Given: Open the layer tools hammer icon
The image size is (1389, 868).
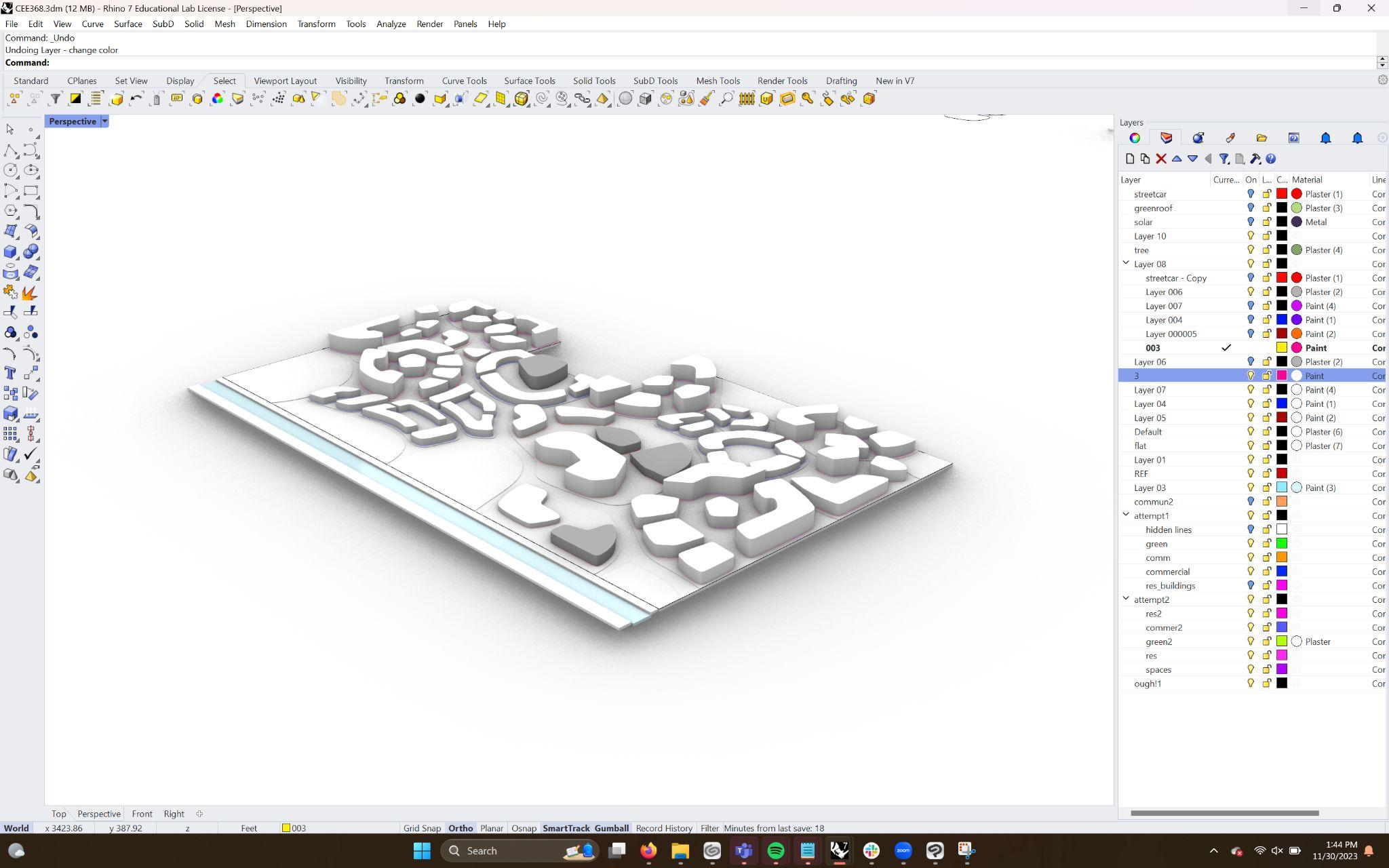Looking at the screenshot, I should [x=1255, y=159].
